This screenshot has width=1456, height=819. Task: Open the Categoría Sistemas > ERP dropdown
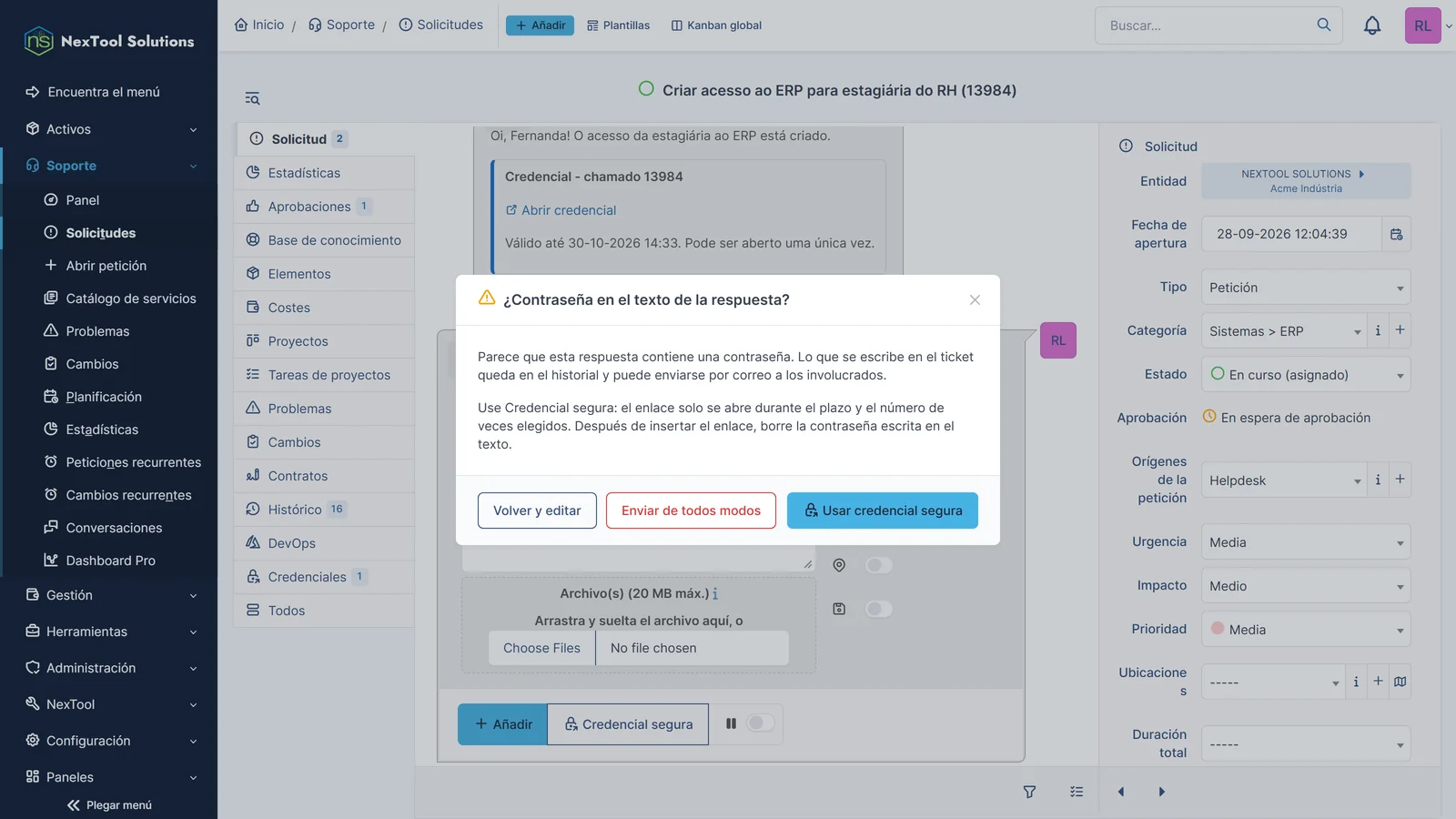[1284, 331]
